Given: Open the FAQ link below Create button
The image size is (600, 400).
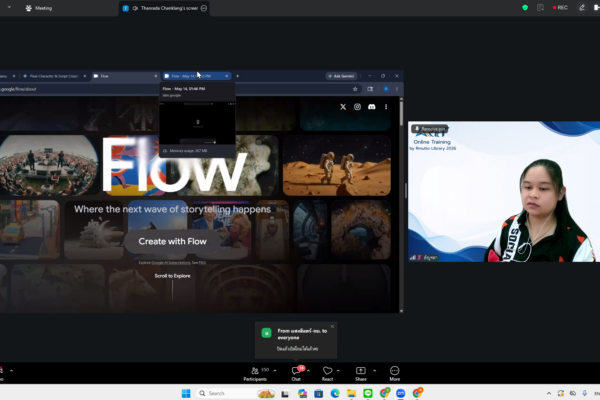Looking at the screenshot, I should (x=202, y=263).
